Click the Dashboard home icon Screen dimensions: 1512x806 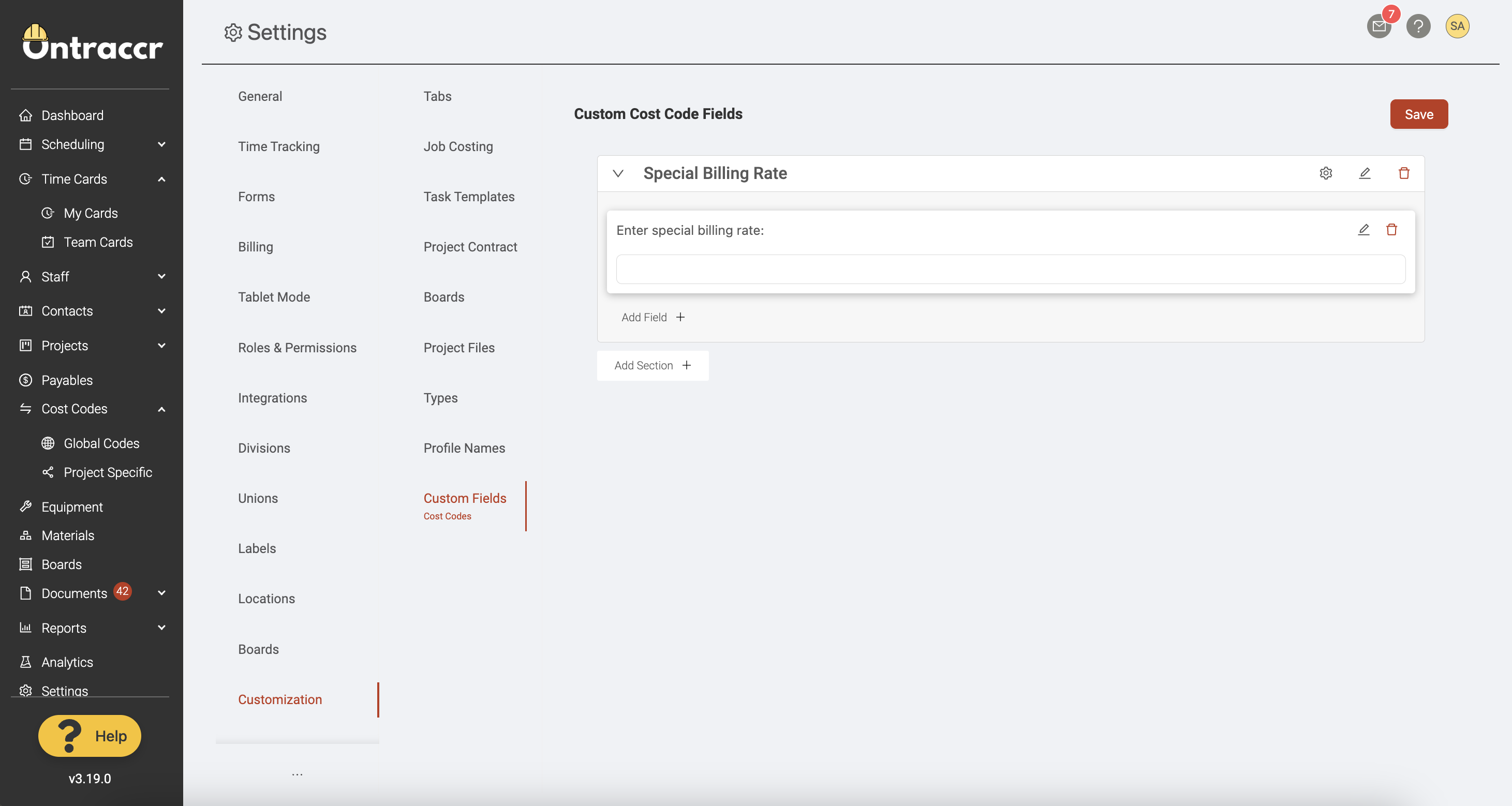pos(25,115)
